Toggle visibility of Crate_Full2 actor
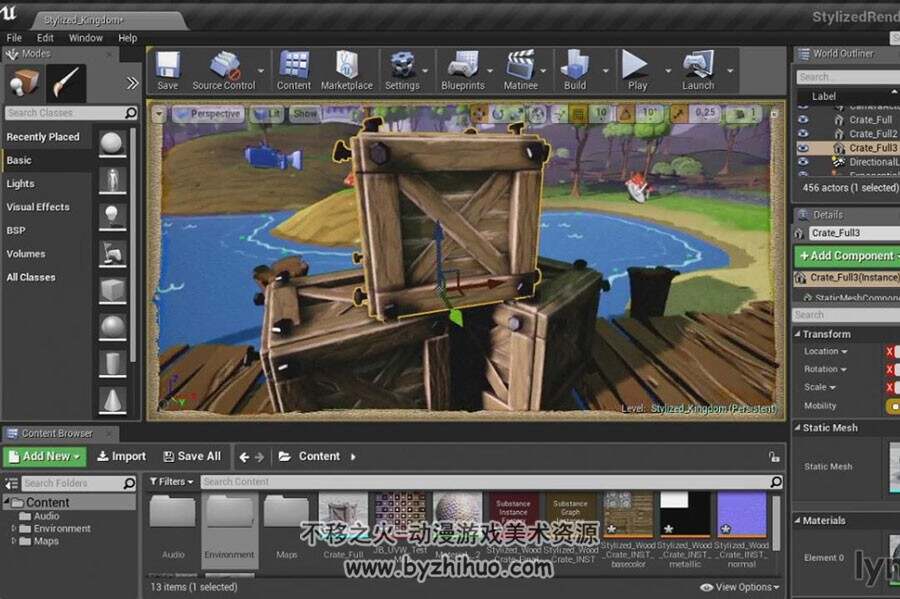This screenshot has width=900, height=599. pyautogui.click(x=803, y=134)
